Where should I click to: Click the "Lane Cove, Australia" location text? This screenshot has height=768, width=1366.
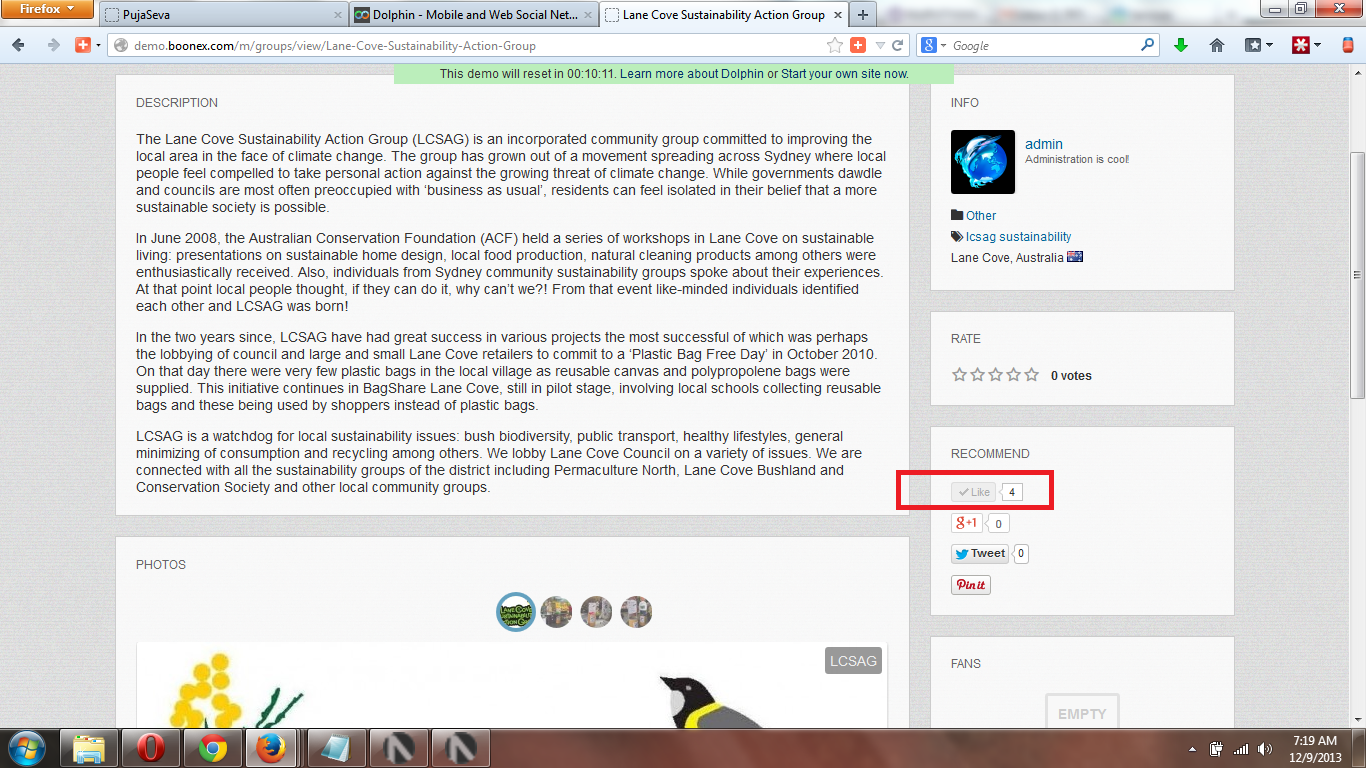click(x=1007, y=257)
